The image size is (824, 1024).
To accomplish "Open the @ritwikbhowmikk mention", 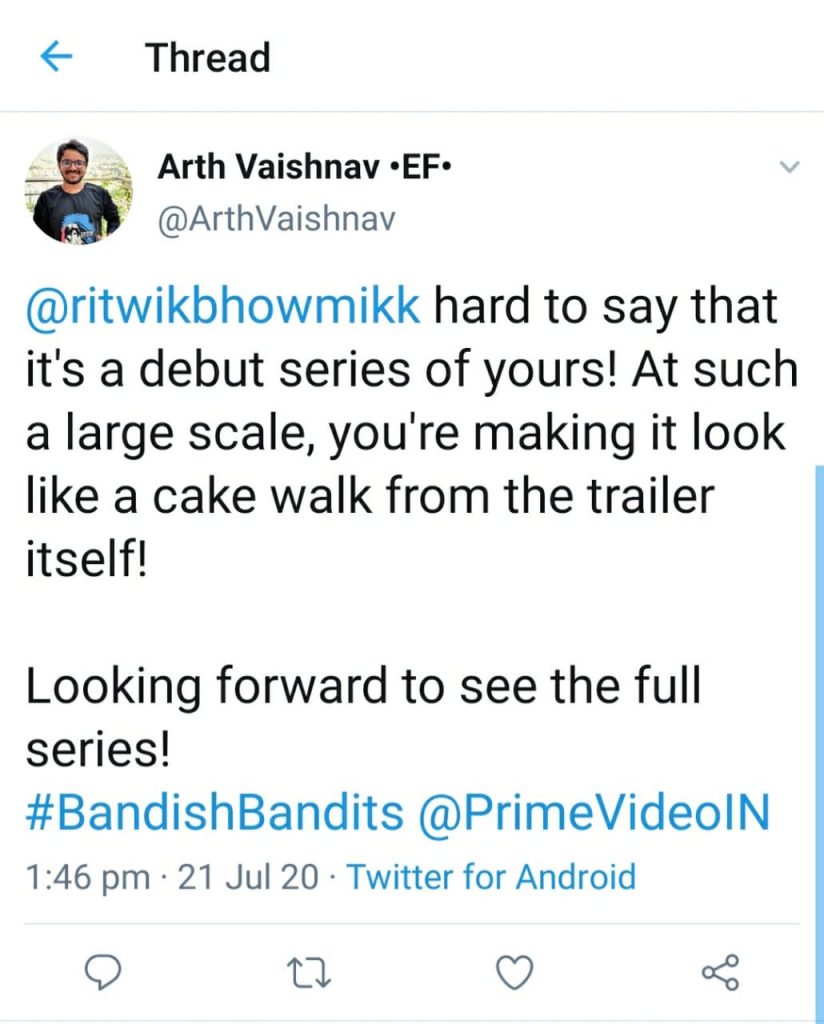I will pos(222,308).
